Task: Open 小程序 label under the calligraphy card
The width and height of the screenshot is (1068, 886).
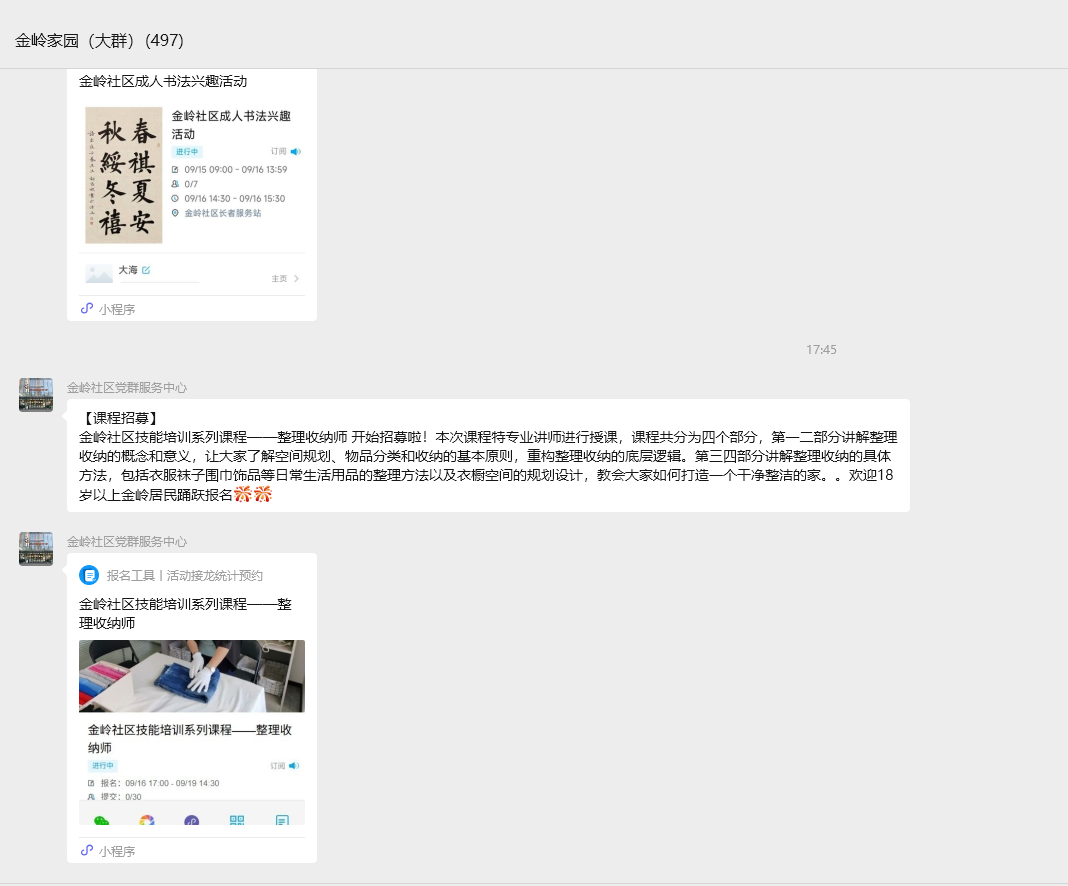Action: 116,309
